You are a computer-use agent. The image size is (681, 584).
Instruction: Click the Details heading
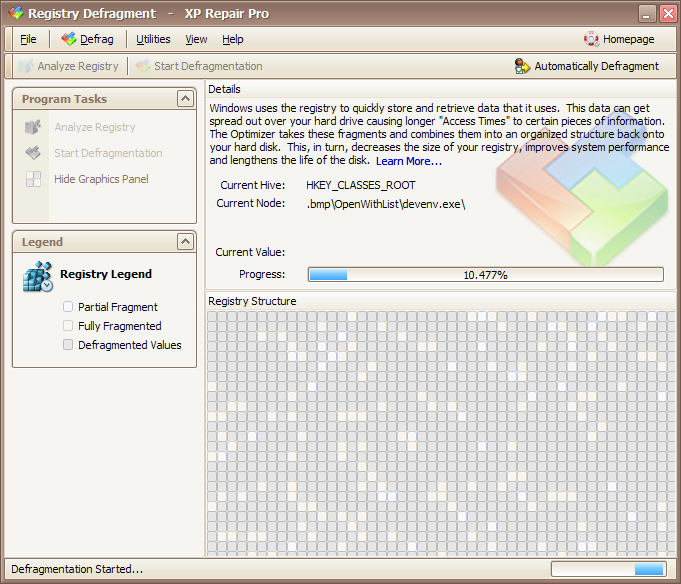tap(224, 89)
